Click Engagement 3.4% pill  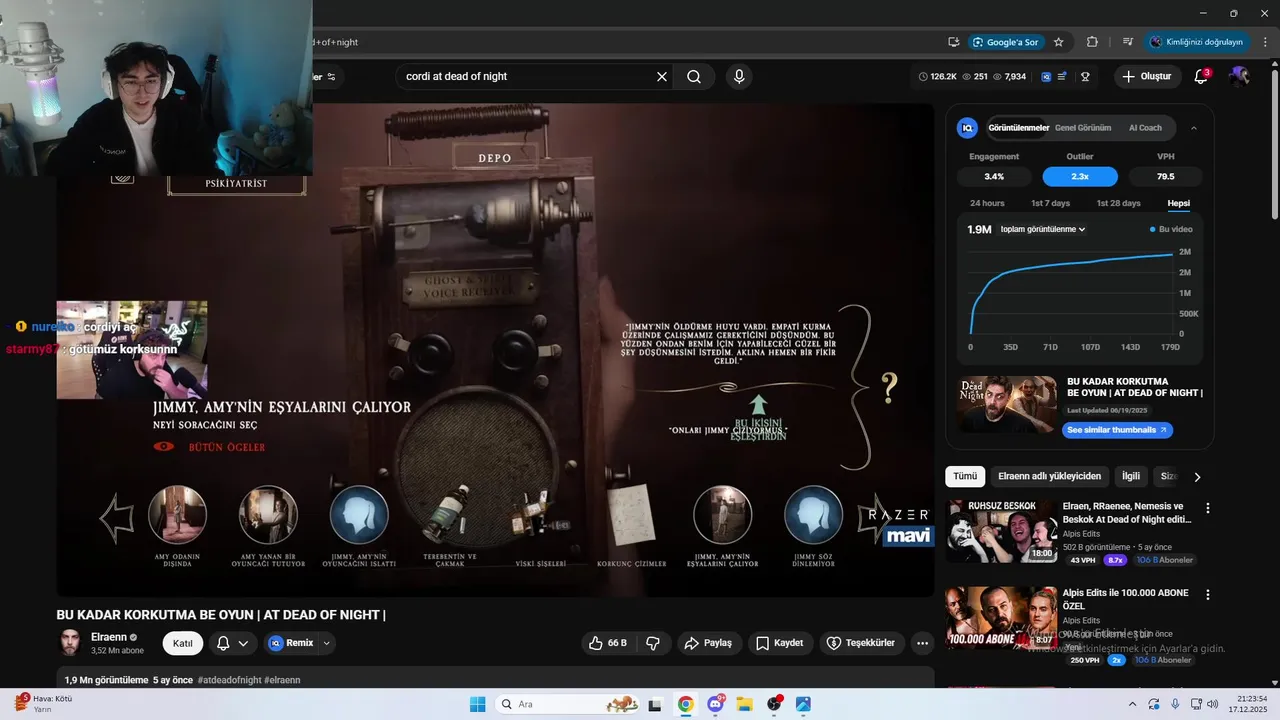click(x=994, y=176)
